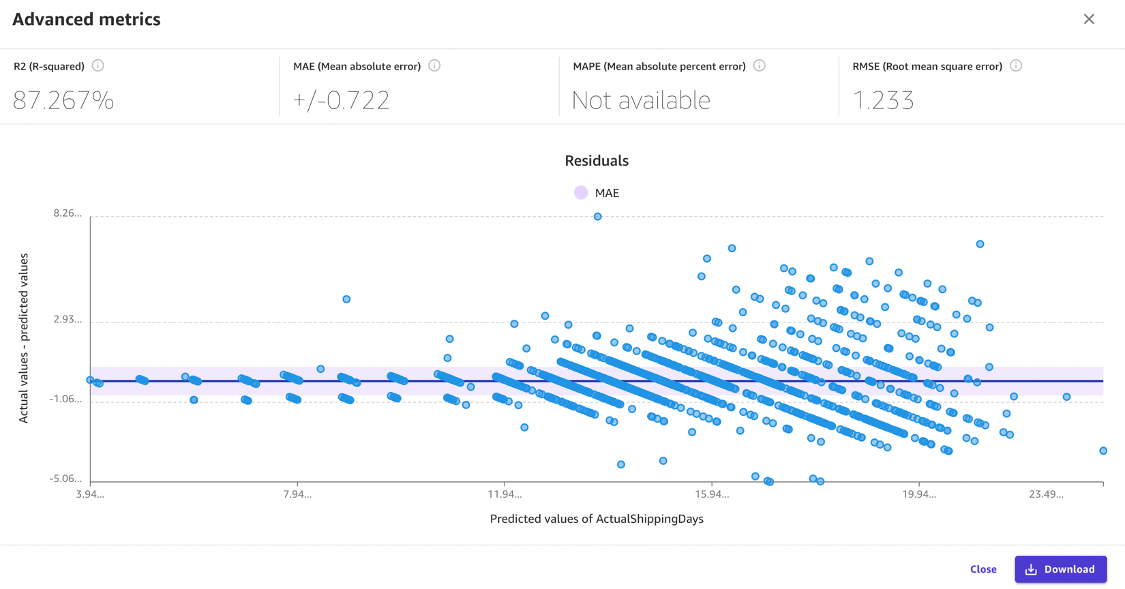Click the info icon next to R2 (R-squared)
The height and width of the screenshot is (589, 1125).
[x=98, y=66]
